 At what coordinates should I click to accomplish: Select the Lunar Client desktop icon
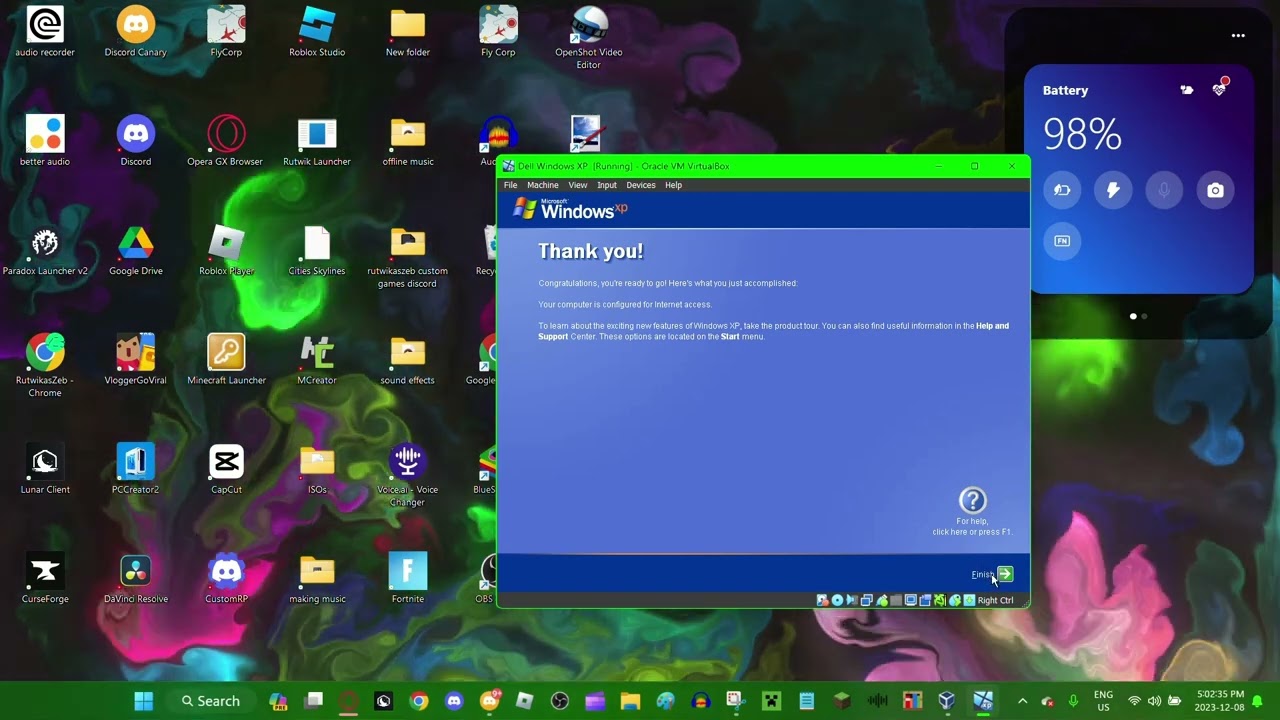coord(45,469)
